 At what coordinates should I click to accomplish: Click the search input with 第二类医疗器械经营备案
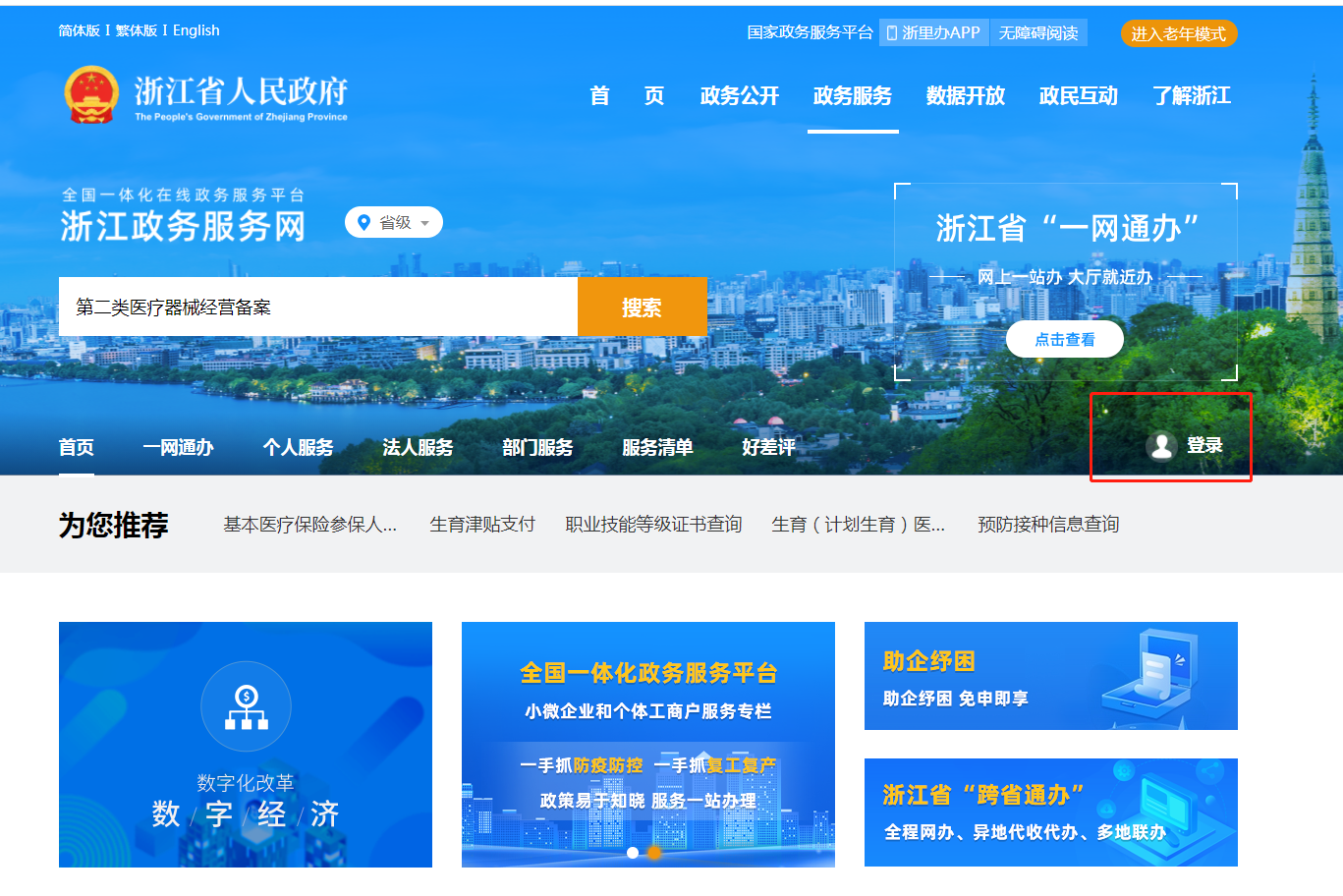318,307
